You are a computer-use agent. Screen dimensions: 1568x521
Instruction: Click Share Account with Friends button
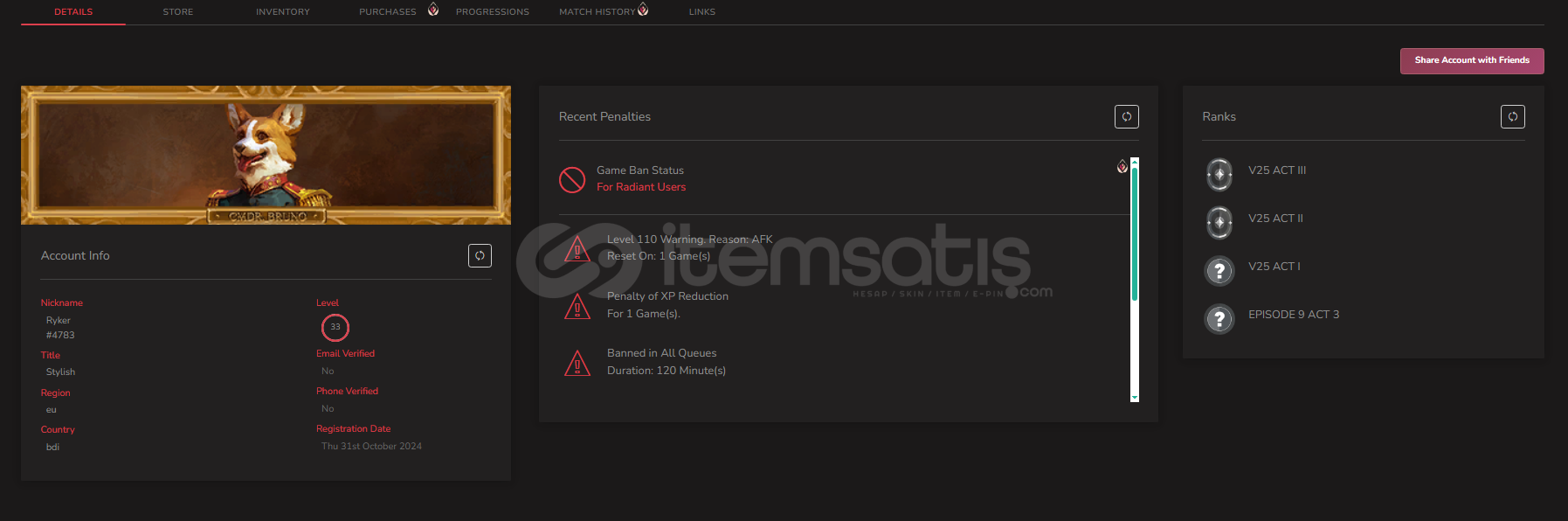click(x=1472, y=60)
